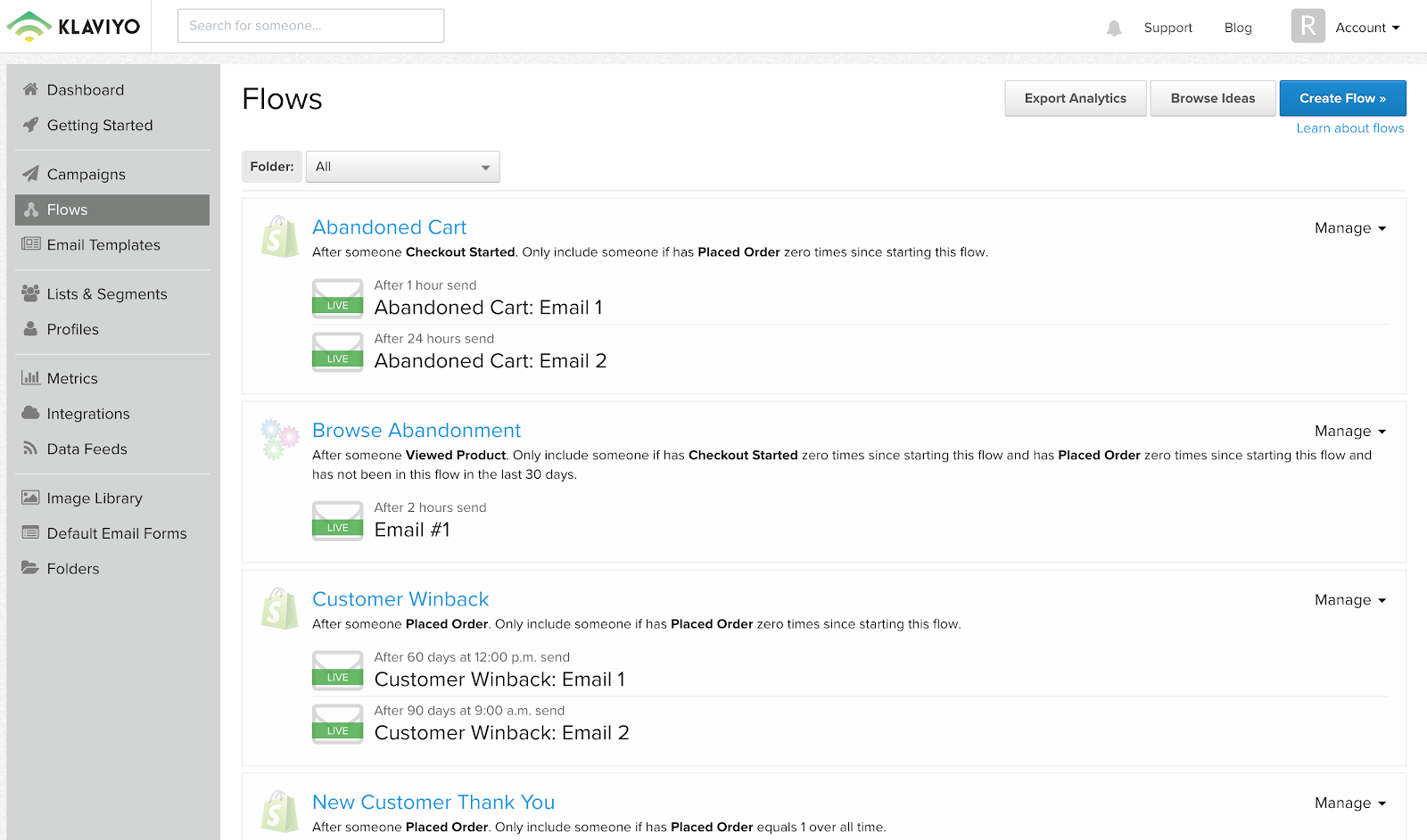
Task: Click the Klaviyo logo
Action: [74, 27]
